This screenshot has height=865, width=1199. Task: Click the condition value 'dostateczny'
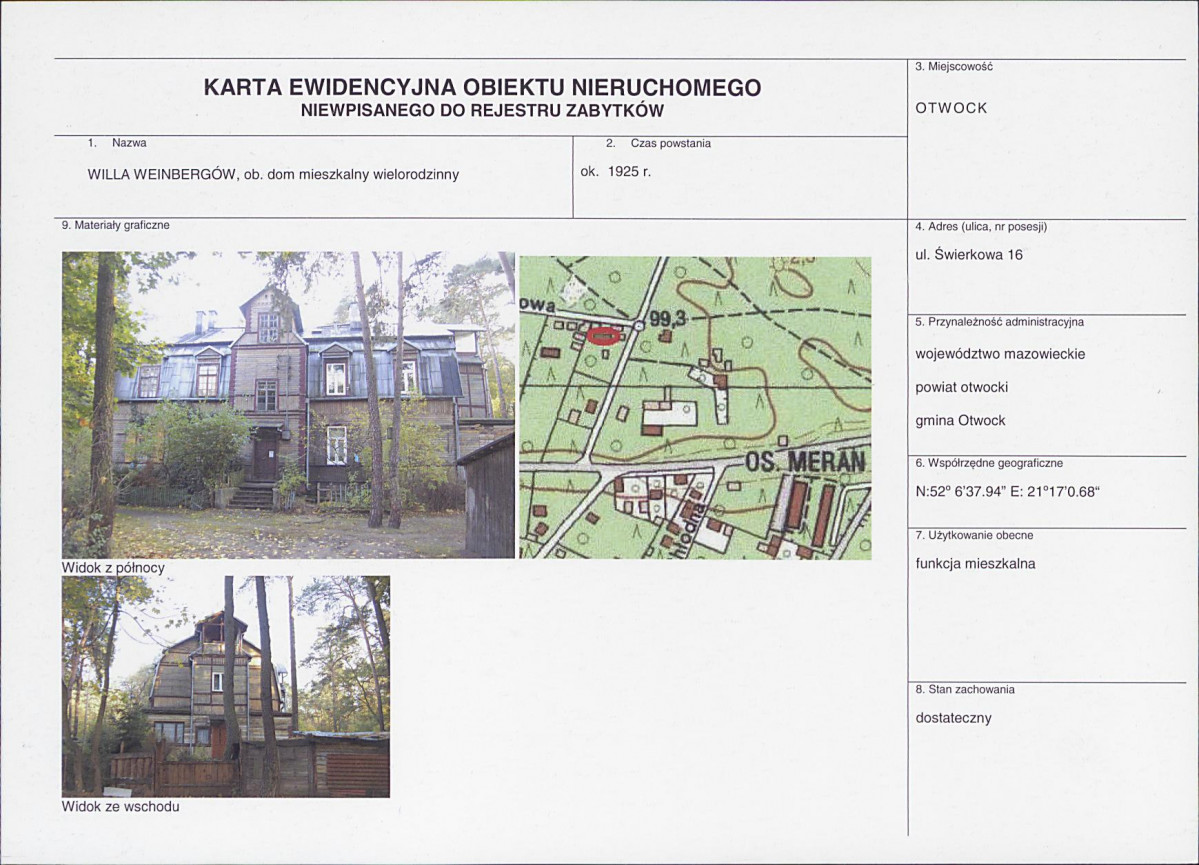954,719
